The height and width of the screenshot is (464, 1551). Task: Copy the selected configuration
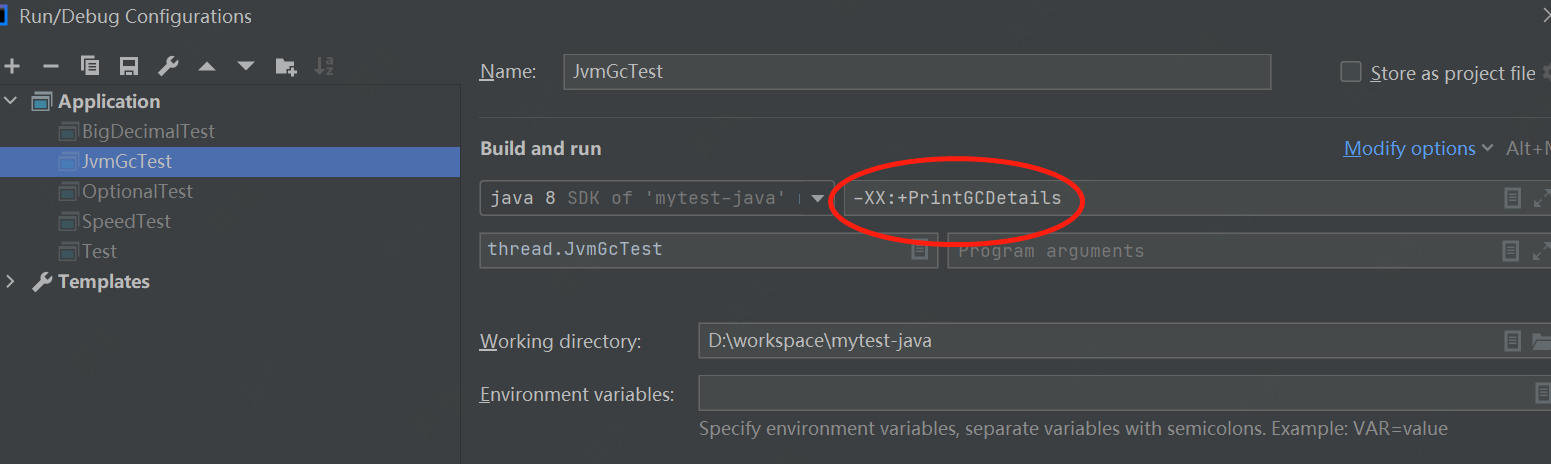click(x=90, y=66)
